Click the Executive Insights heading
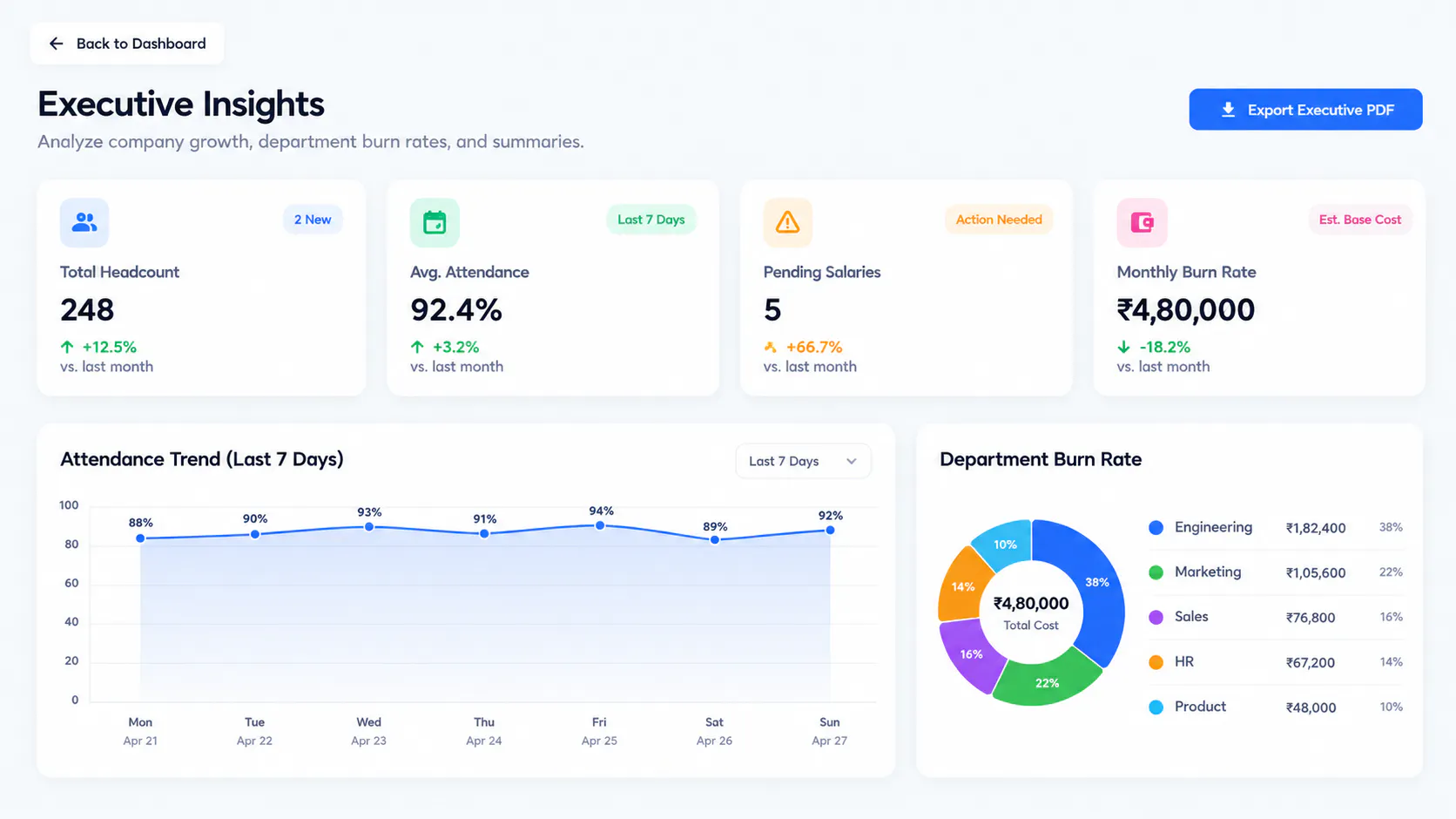 click(x=181, y=104)
